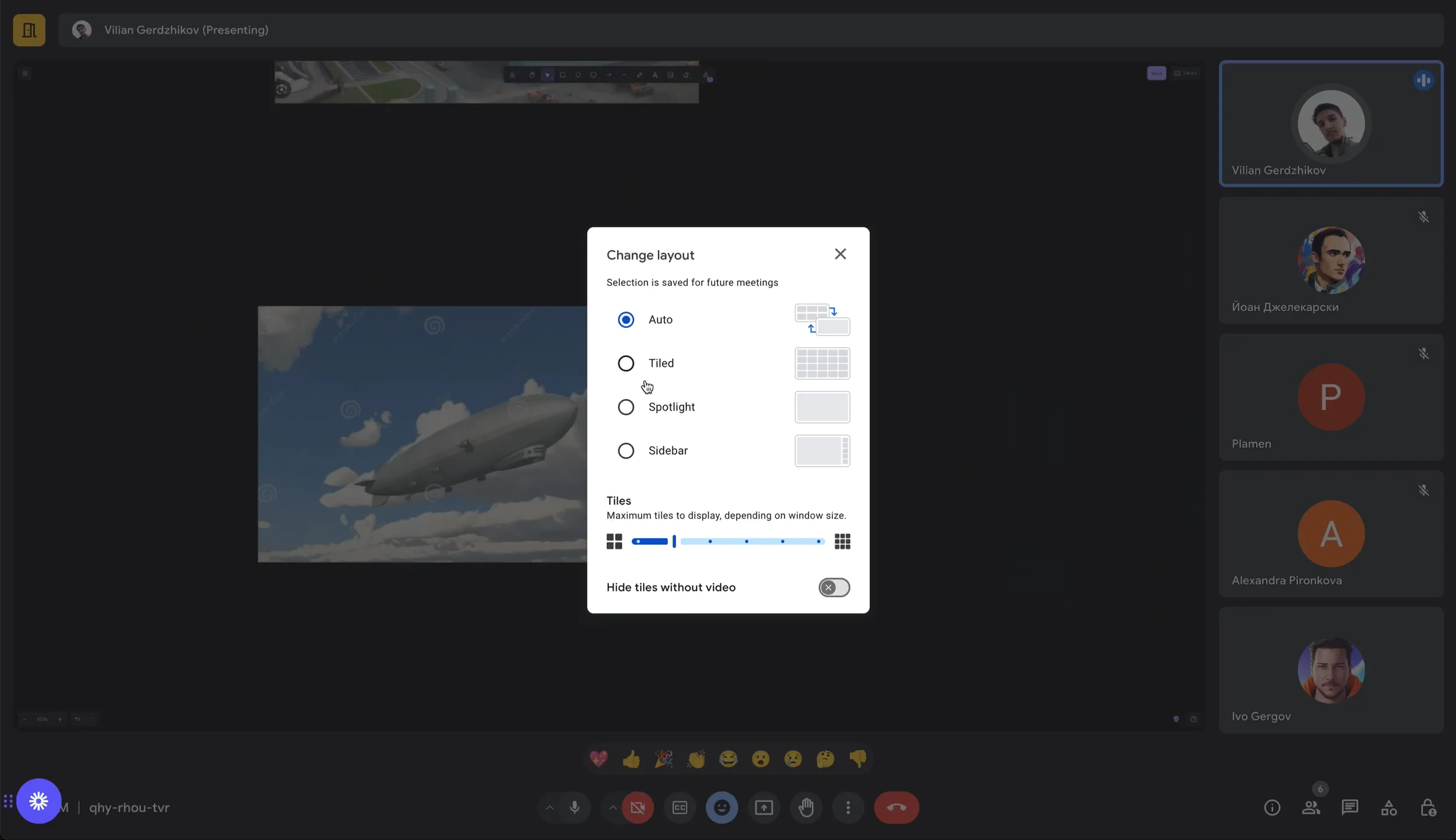Open the in-call chat panel
Viewport: 1456px width, 840px height.
tap(1350, 807)
